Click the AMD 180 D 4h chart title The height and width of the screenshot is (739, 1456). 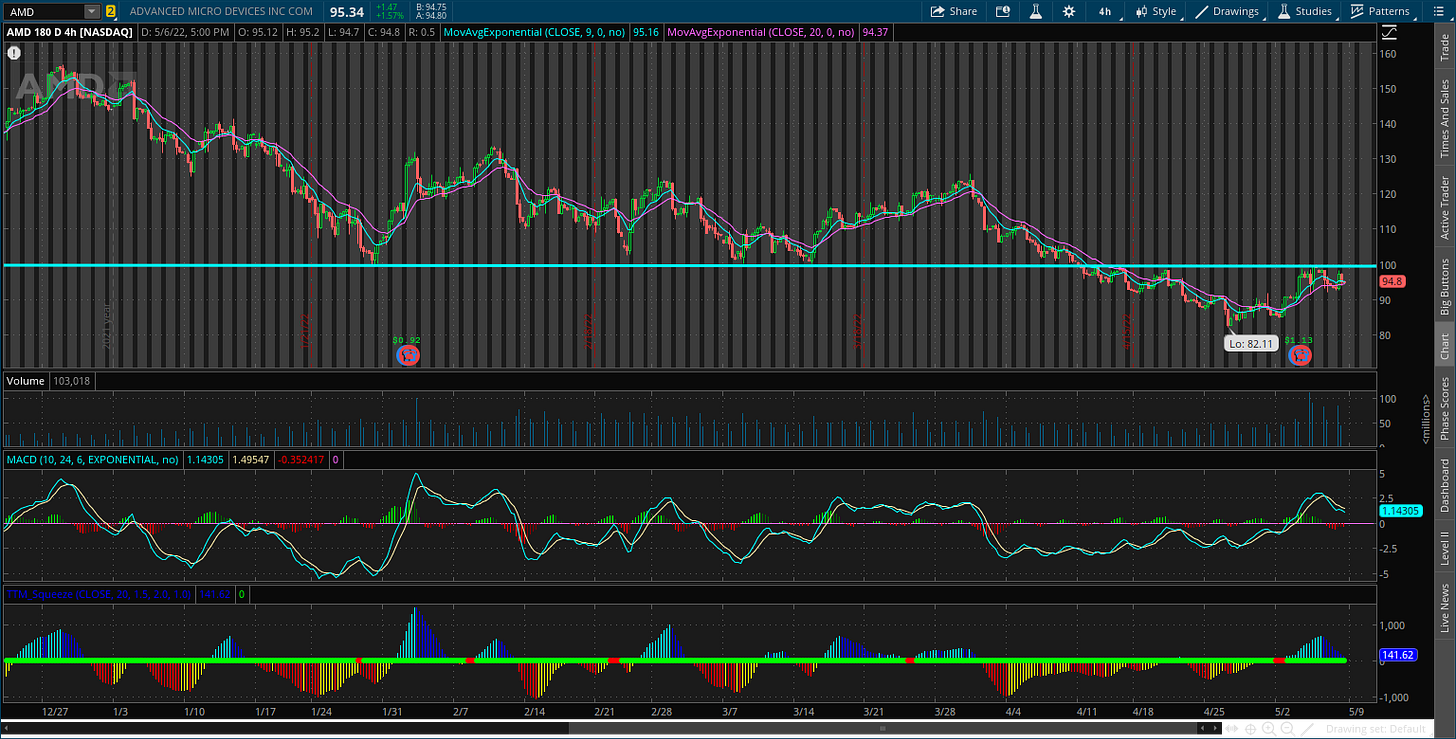point(69,32)
